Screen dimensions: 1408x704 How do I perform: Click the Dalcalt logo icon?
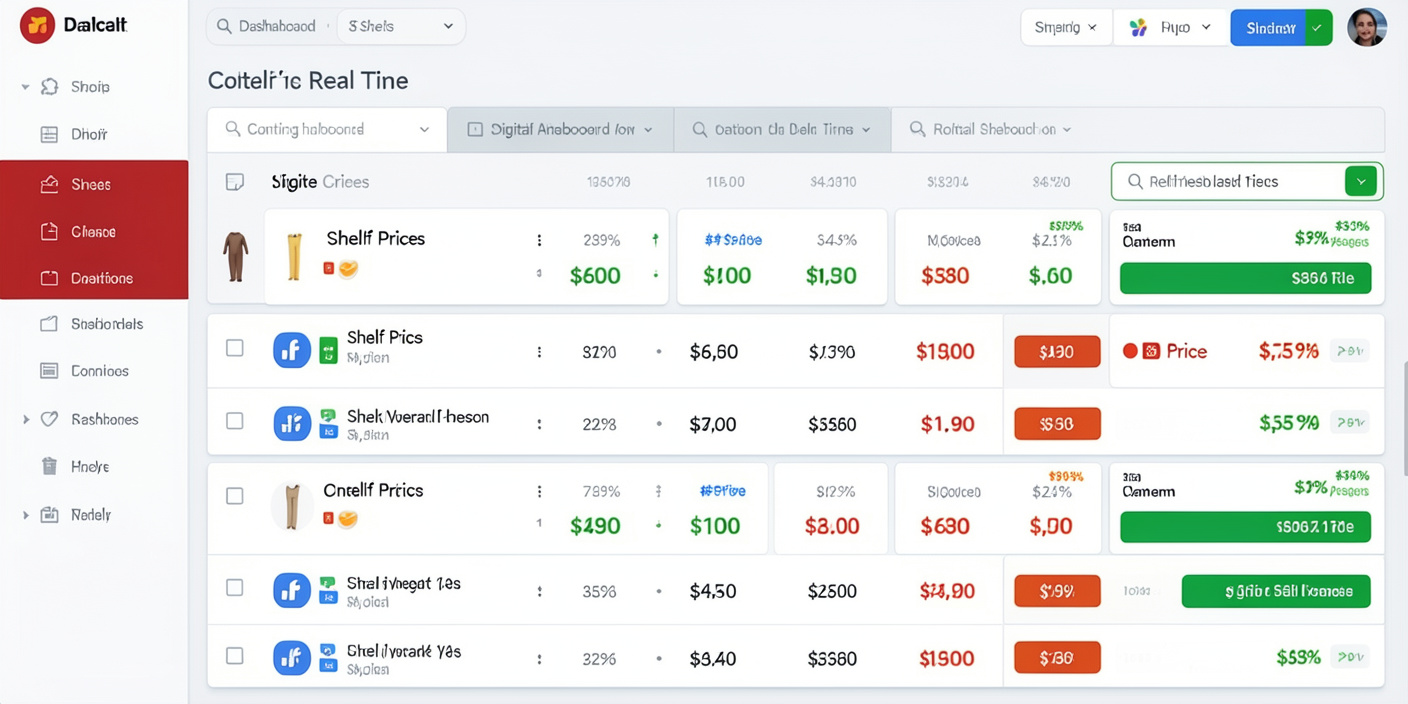(37, 26)
